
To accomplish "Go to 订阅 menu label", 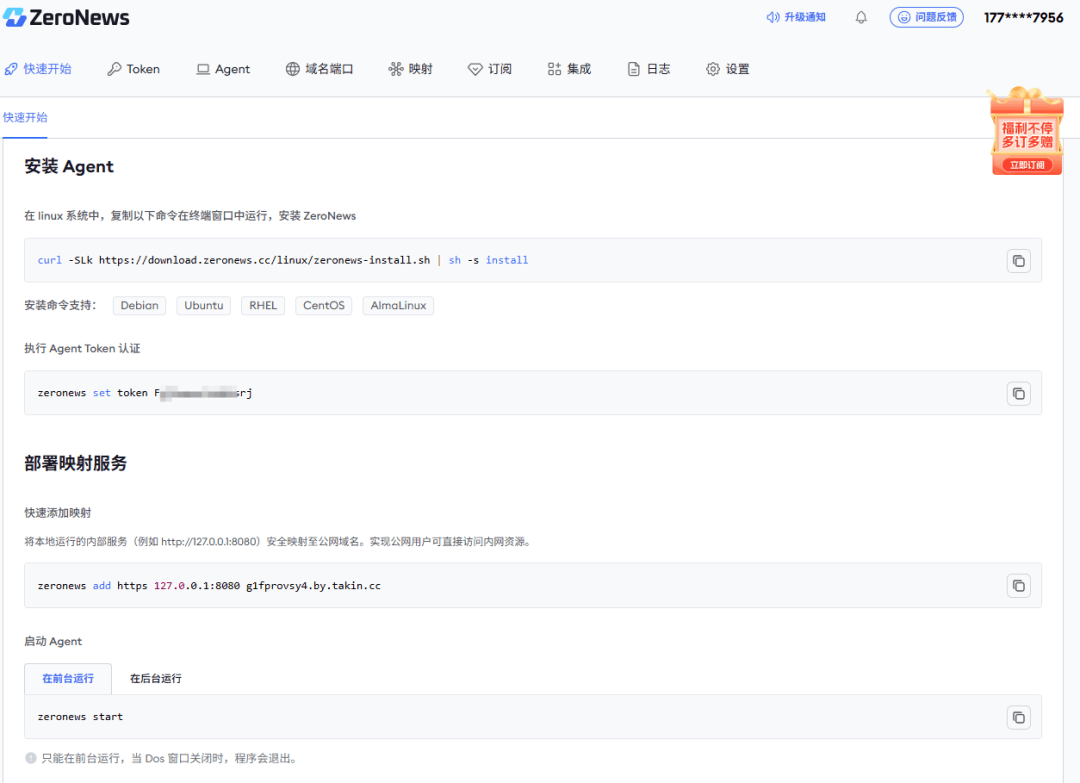I will tap(500, 69).
